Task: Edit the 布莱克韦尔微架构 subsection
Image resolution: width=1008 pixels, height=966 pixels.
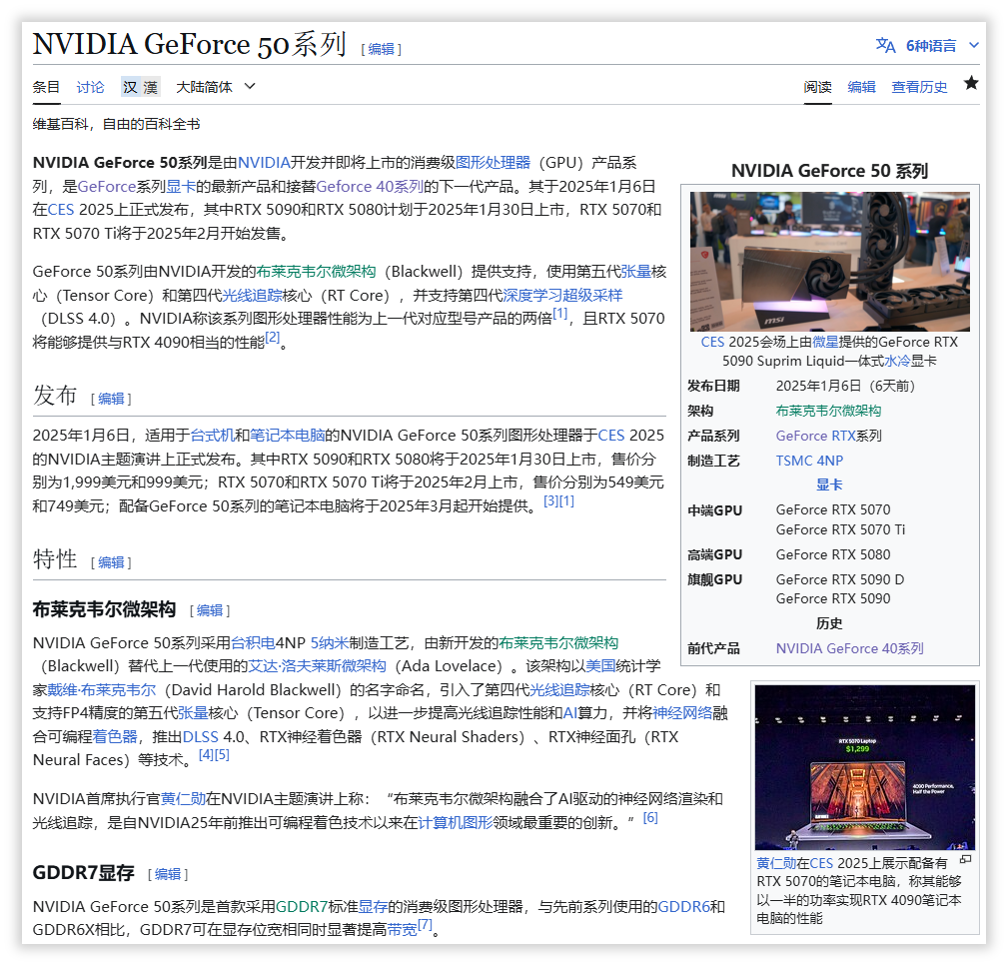Action: (210, 610)
